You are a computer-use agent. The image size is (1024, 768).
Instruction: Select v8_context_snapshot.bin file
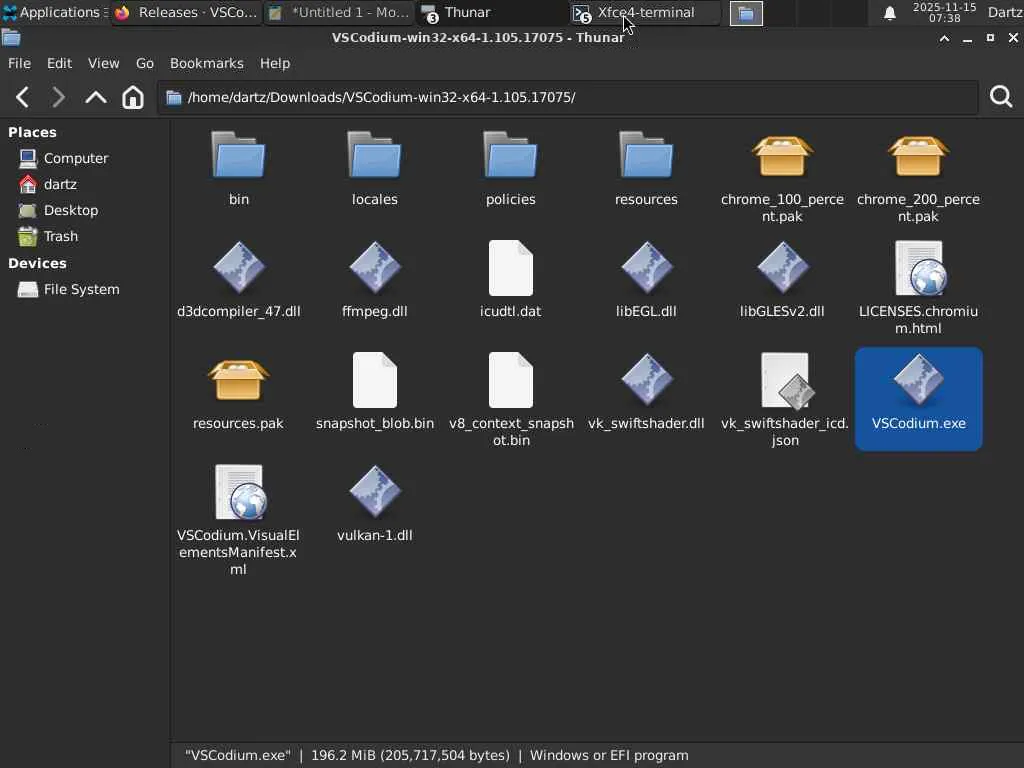(x=511, y=400)
